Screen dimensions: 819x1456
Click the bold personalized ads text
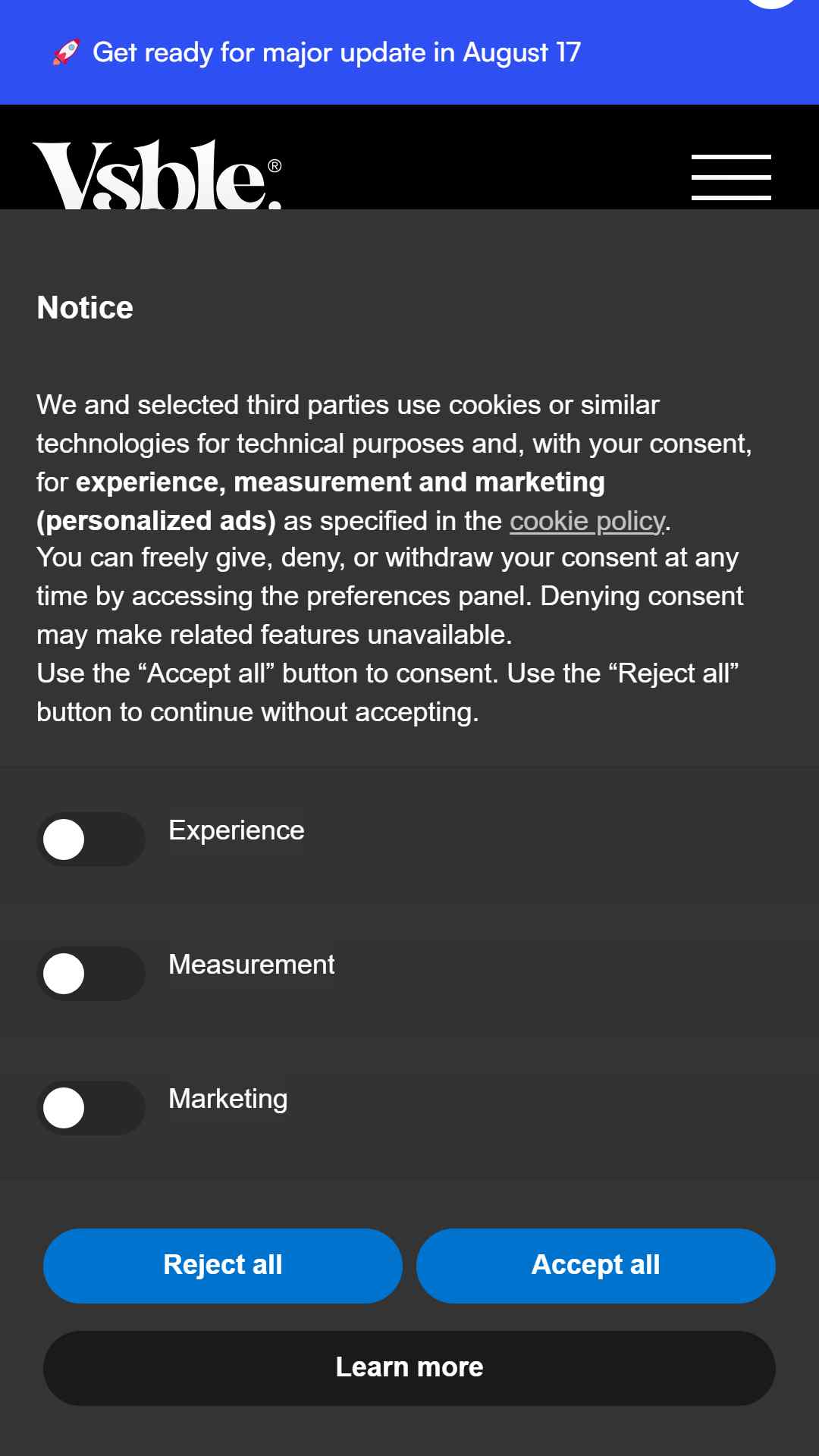[156, 521]
